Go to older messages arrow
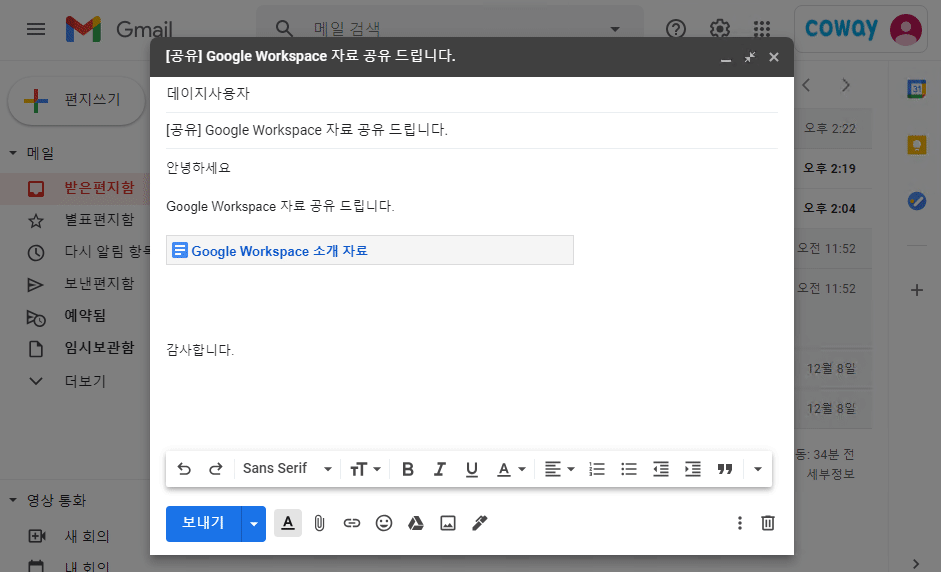941x572 pixels. [846, 85]
